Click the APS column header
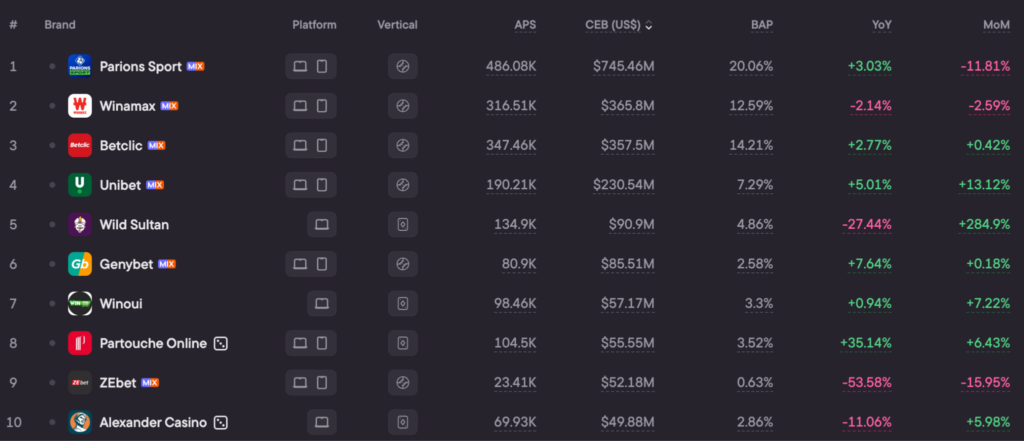The image size is (1024, 441). [x=525, y=25]
